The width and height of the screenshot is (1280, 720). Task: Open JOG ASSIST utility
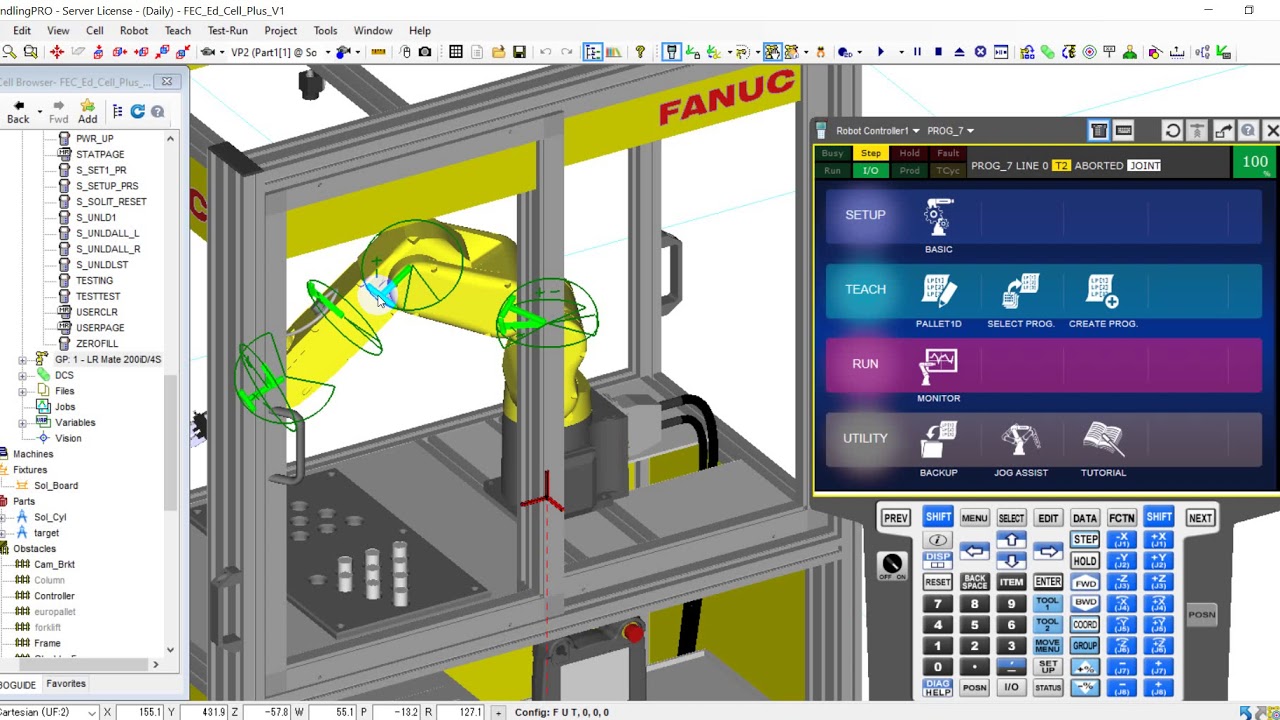(1020, 440)
